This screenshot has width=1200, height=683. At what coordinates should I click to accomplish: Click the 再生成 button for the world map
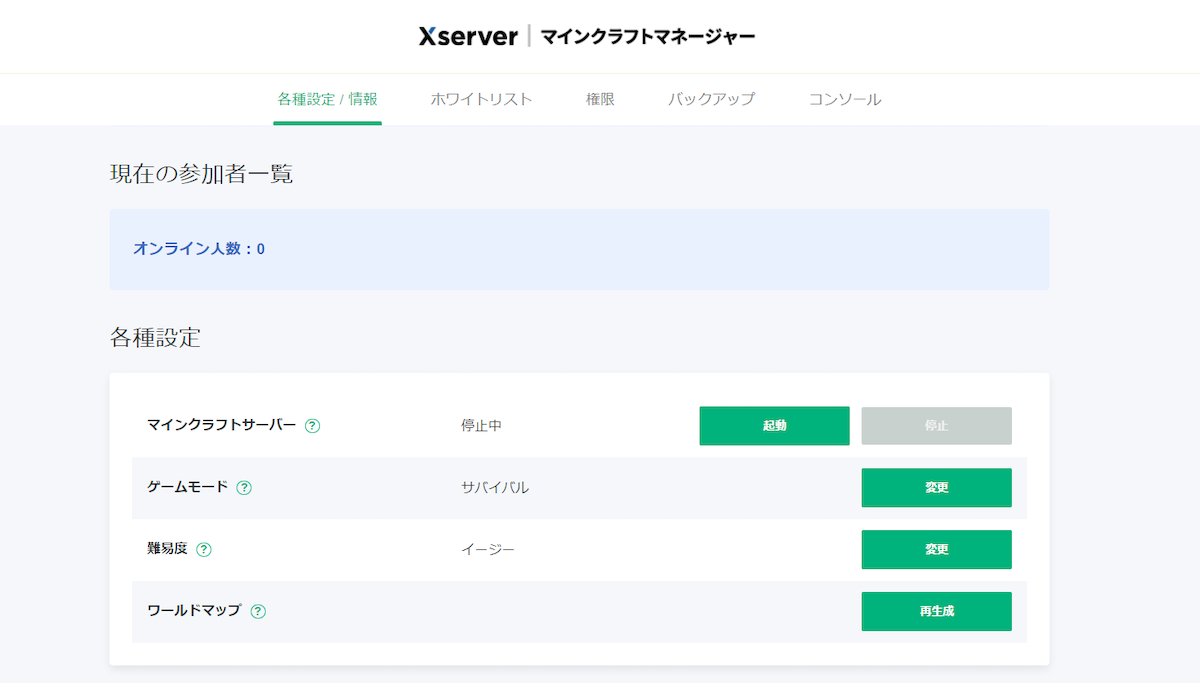pos(936,611)
